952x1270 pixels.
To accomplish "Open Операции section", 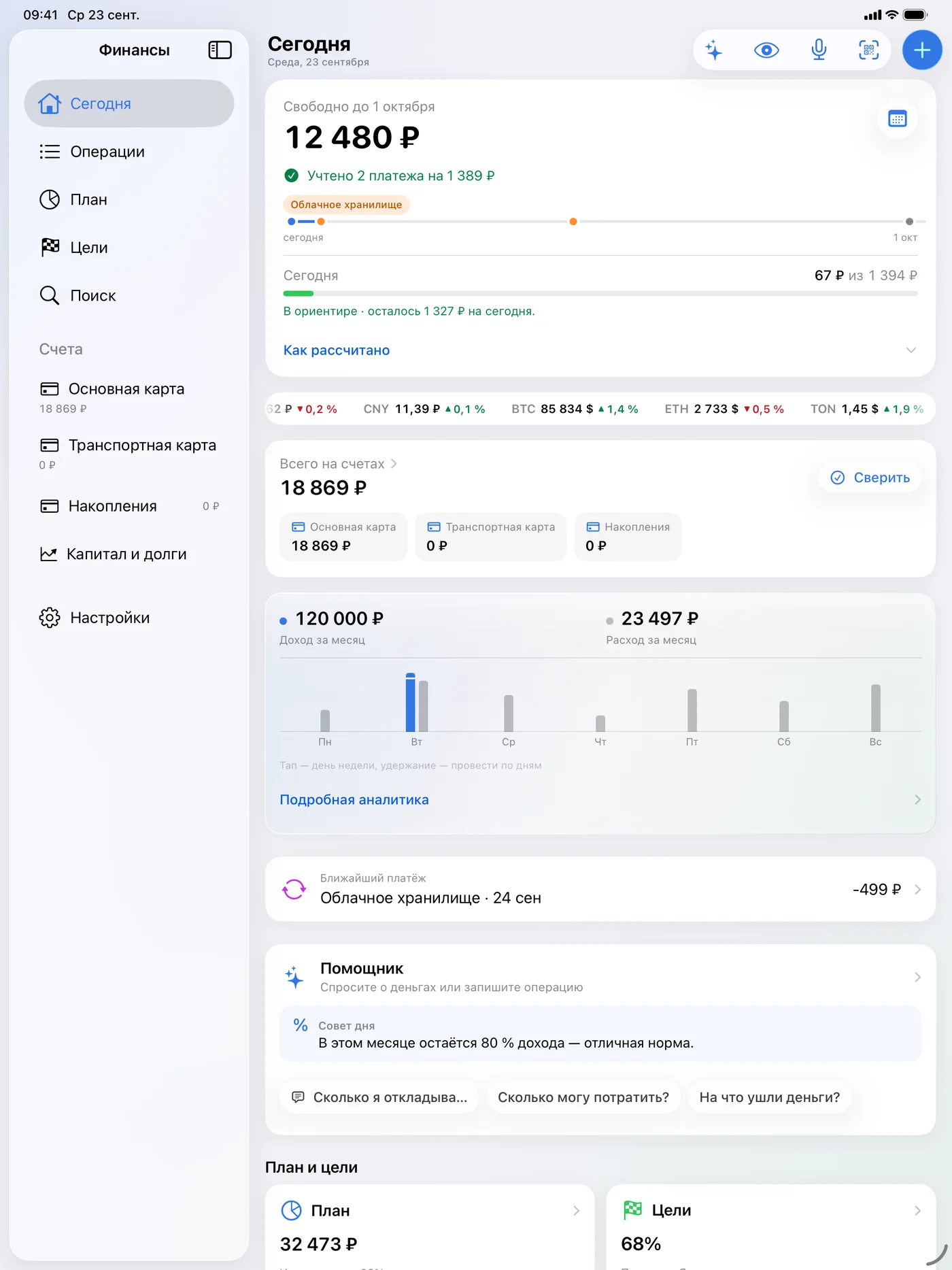I will pos(129,152).
